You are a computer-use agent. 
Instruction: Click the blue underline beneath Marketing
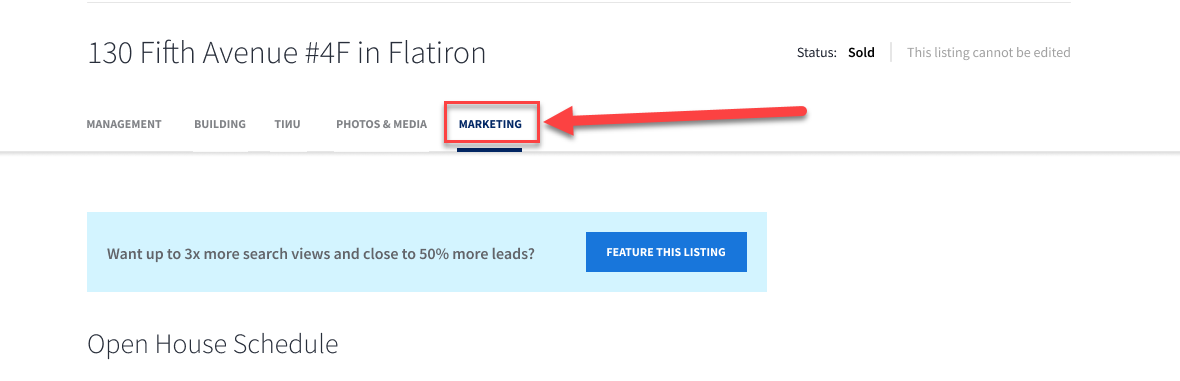coord(489,150)
